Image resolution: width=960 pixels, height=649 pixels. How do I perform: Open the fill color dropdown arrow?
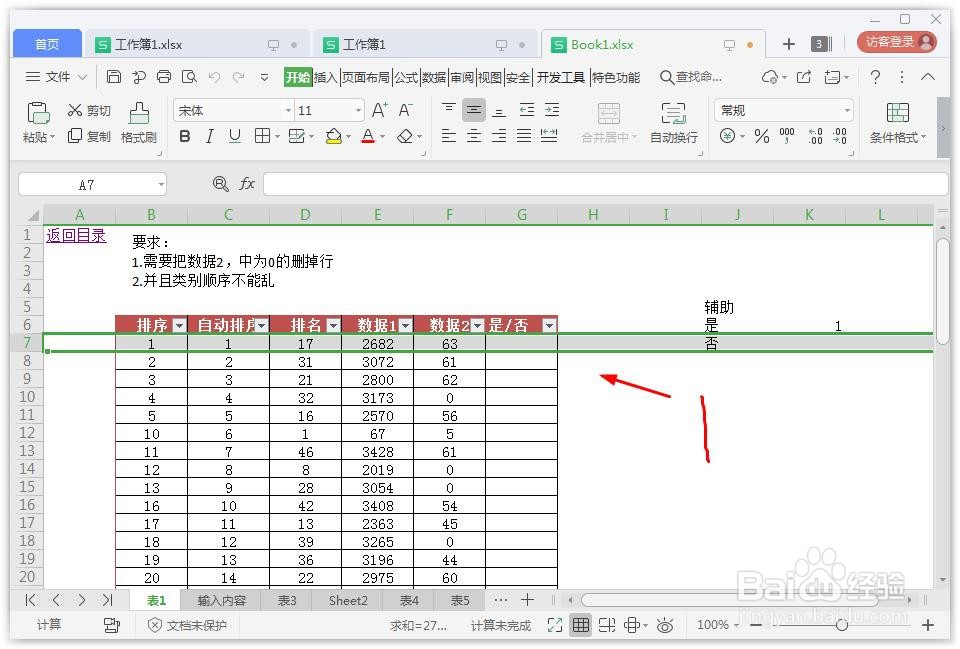[x=349, y=135]
